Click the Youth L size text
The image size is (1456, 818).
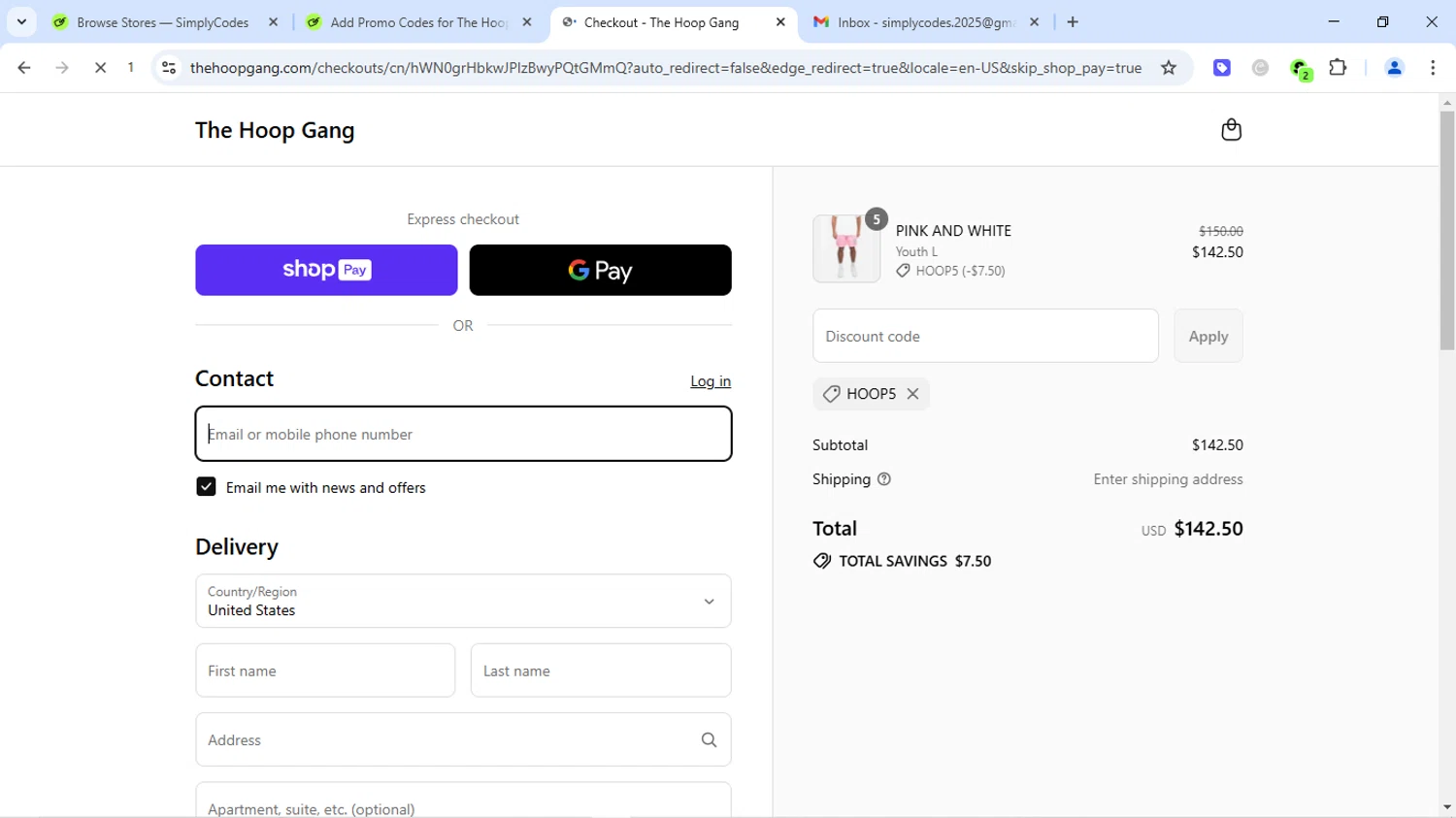tap(916, 251)
